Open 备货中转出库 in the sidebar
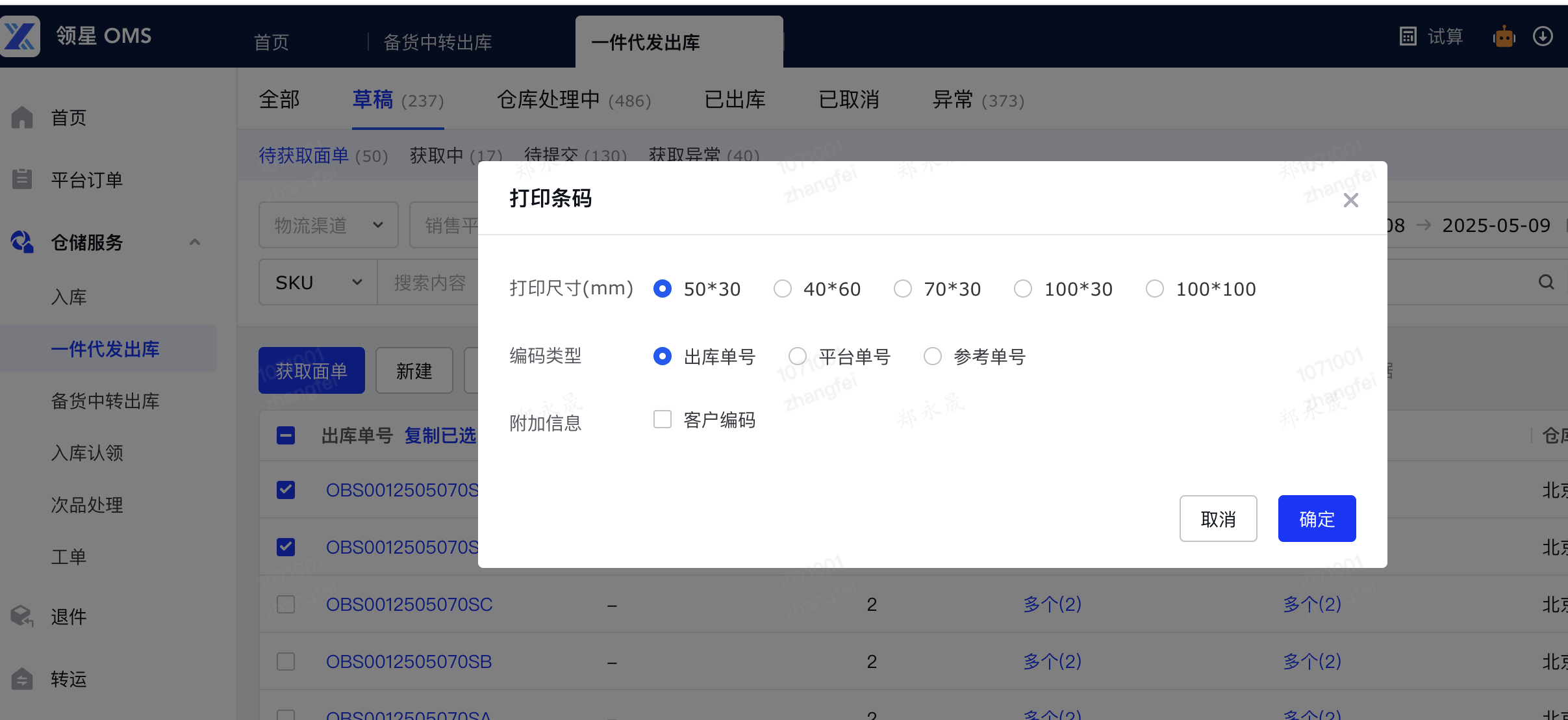The image size is (1568, 720). pos(105,401)
